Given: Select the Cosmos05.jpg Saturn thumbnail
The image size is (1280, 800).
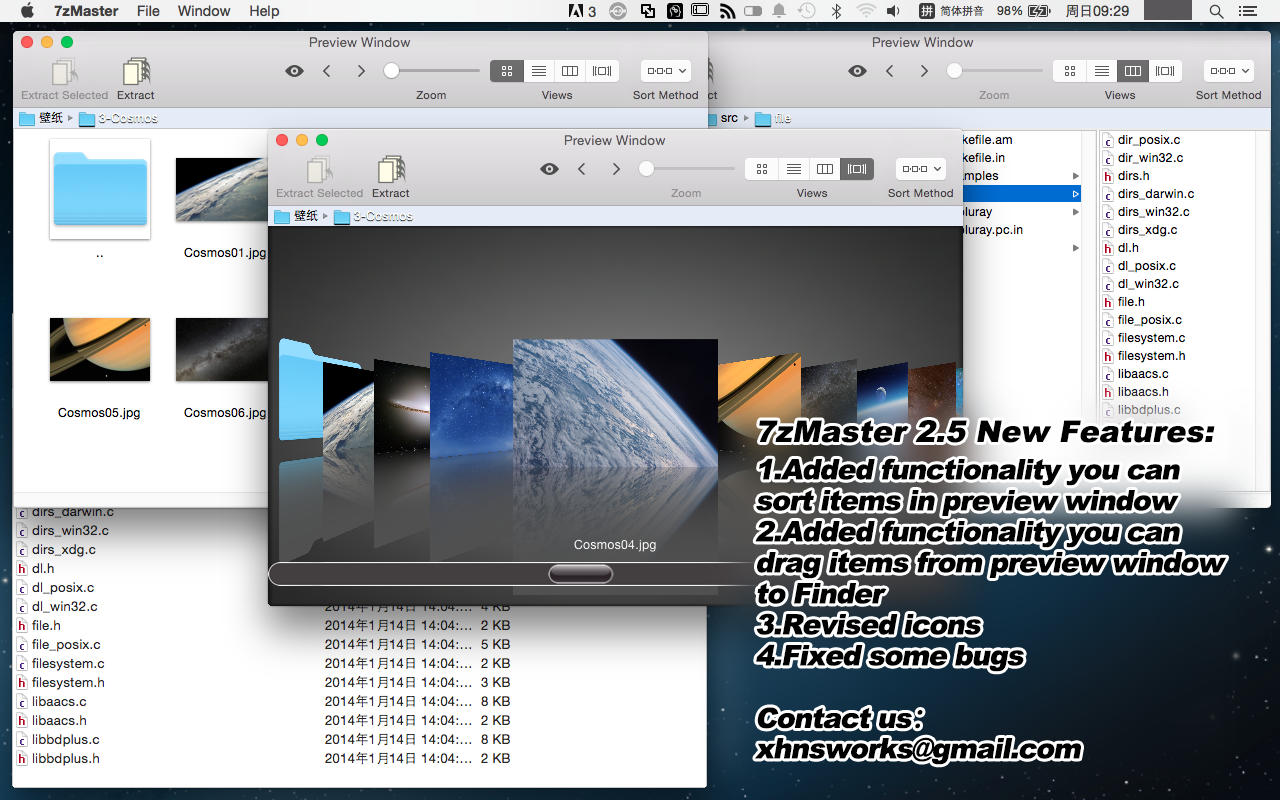Looking at the screenshot, I should click(100, 349).
